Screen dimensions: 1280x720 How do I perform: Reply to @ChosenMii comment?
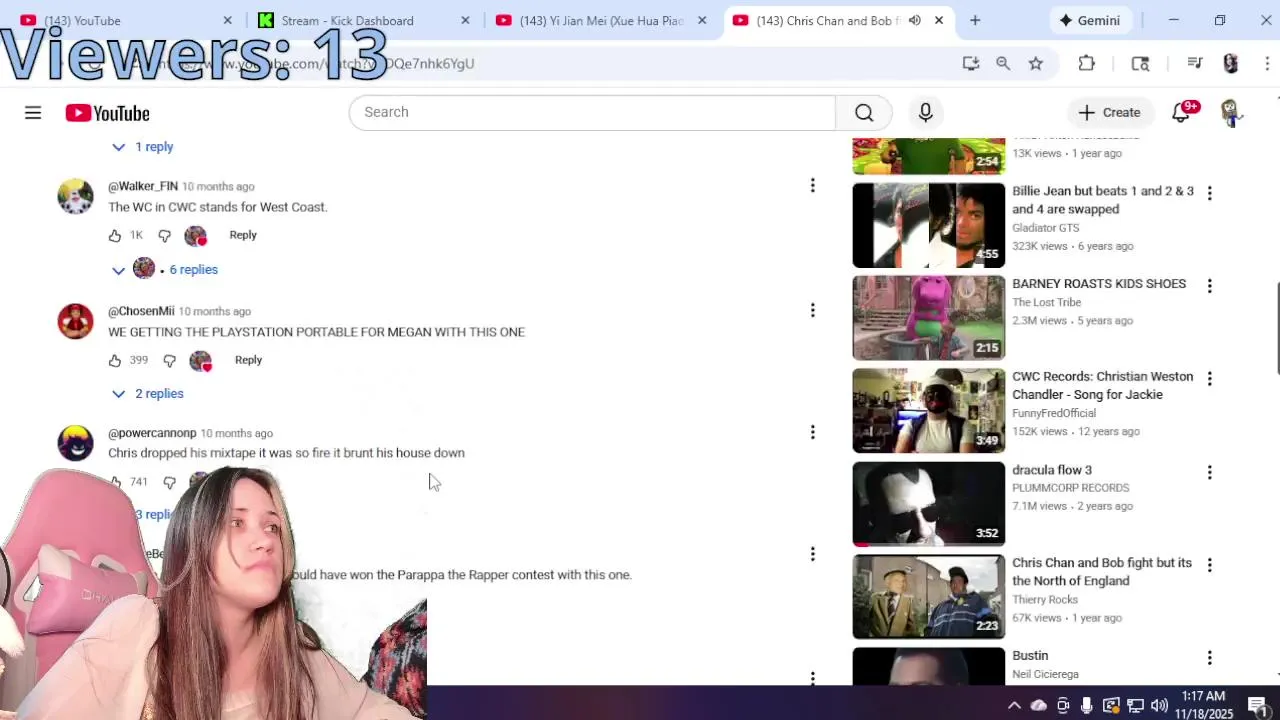248,360
